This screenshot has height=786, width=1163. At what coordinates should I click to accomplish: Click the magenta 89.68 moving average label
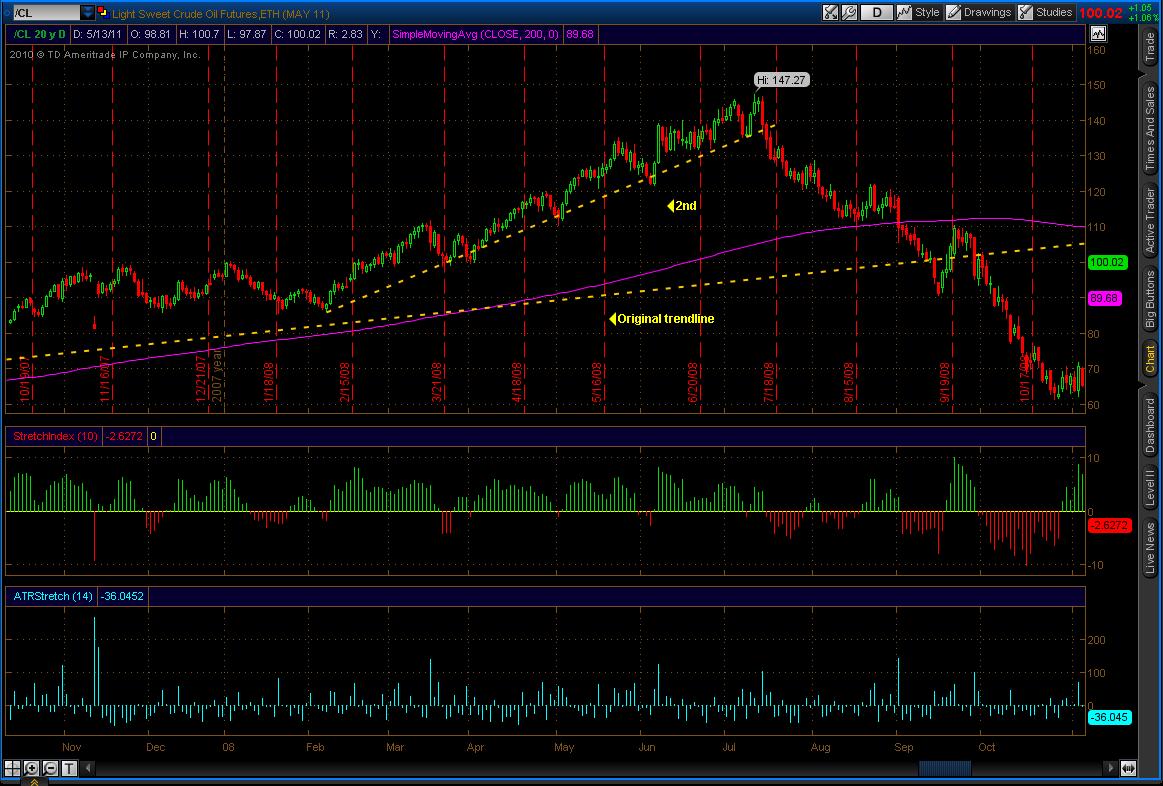[1104, 298]
